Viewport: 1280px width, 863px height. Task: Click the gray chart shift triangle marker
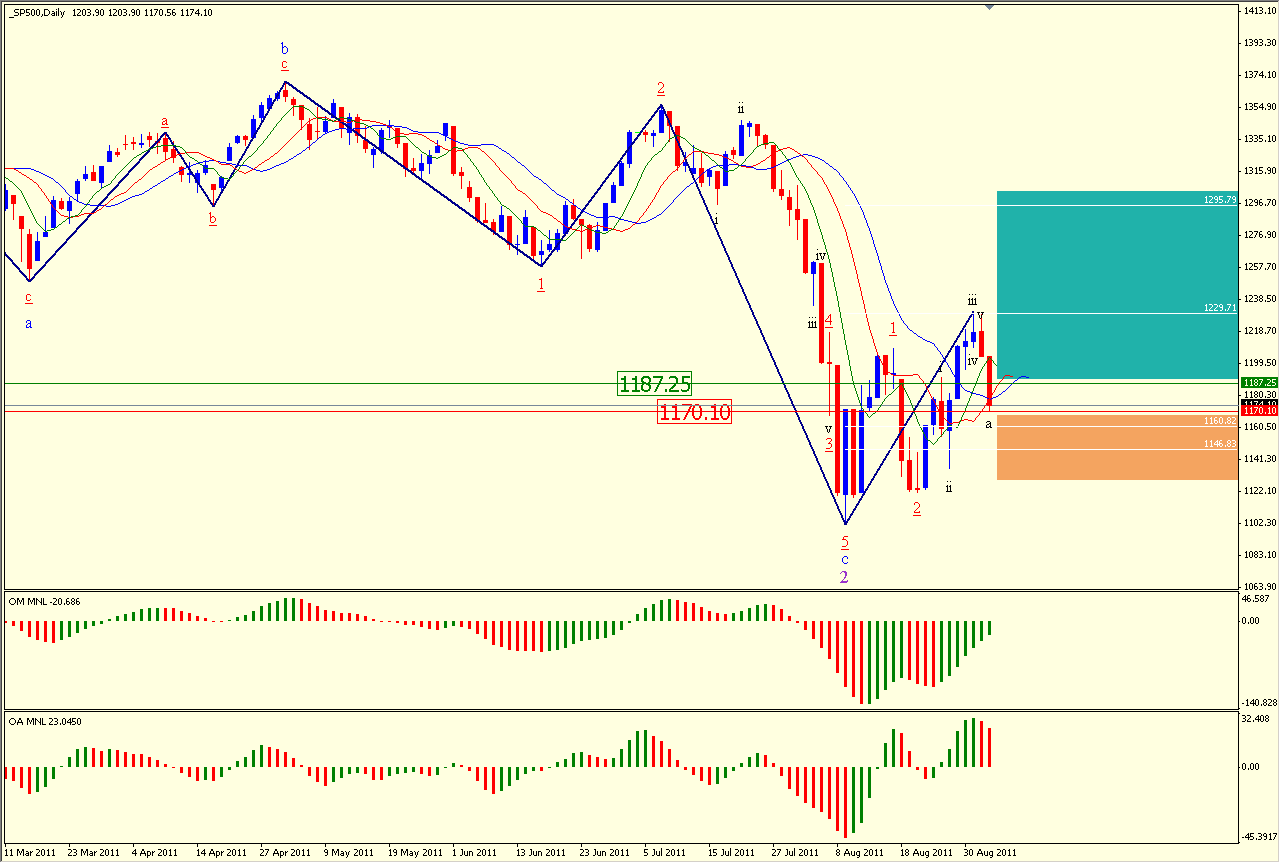(989, 8)
